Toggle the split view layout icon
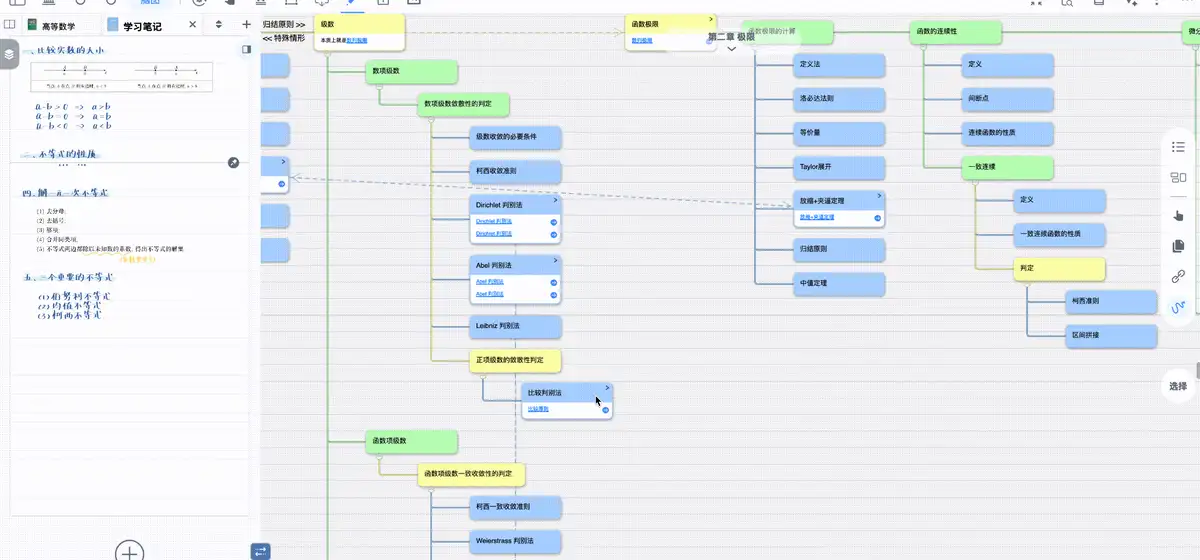 click(x=10, y=24)
